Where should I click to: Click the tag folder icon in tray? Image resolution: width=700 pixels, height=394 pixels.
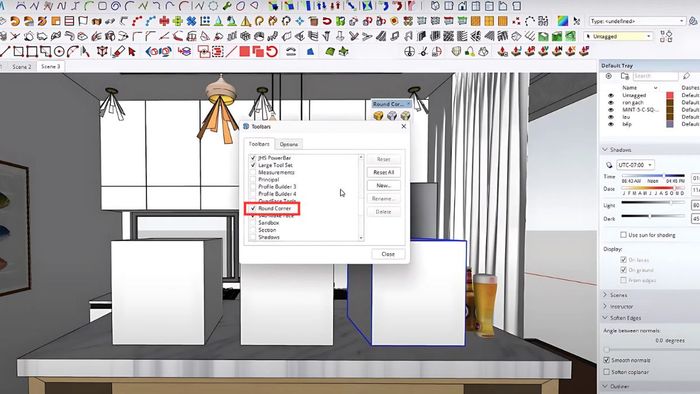tap(625, 76)
